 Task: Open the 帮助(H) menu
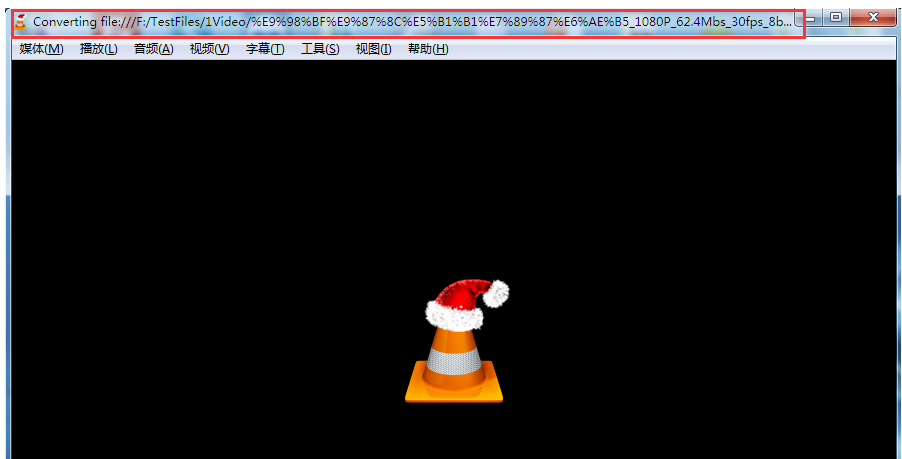pos(428,49)
